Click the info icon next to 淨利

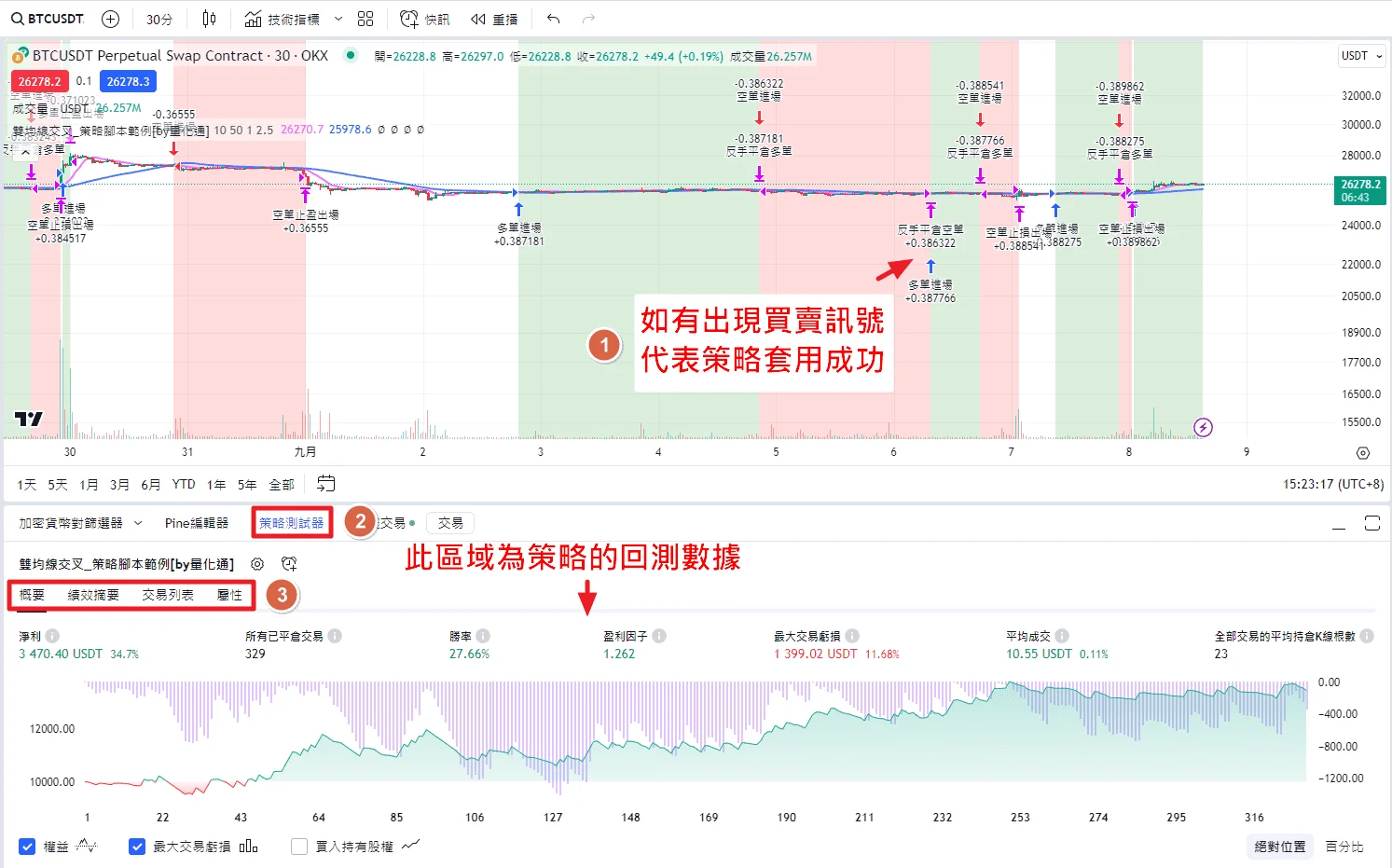[52, 636]
